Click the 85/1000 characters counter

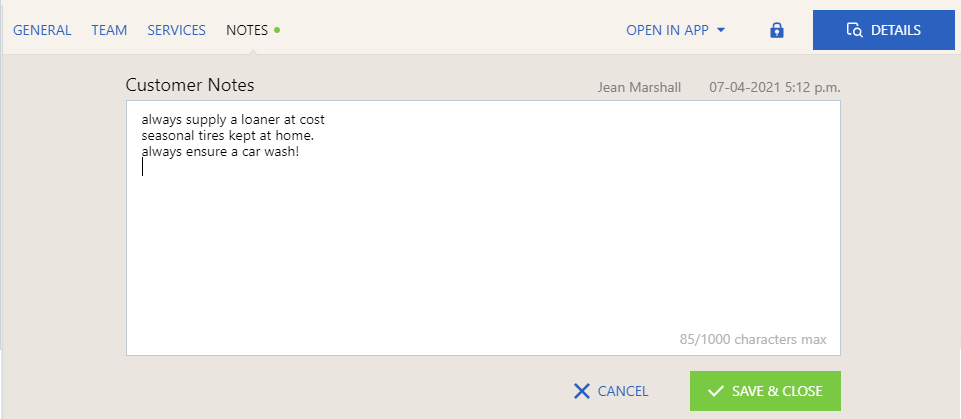(x=753, y=339)
